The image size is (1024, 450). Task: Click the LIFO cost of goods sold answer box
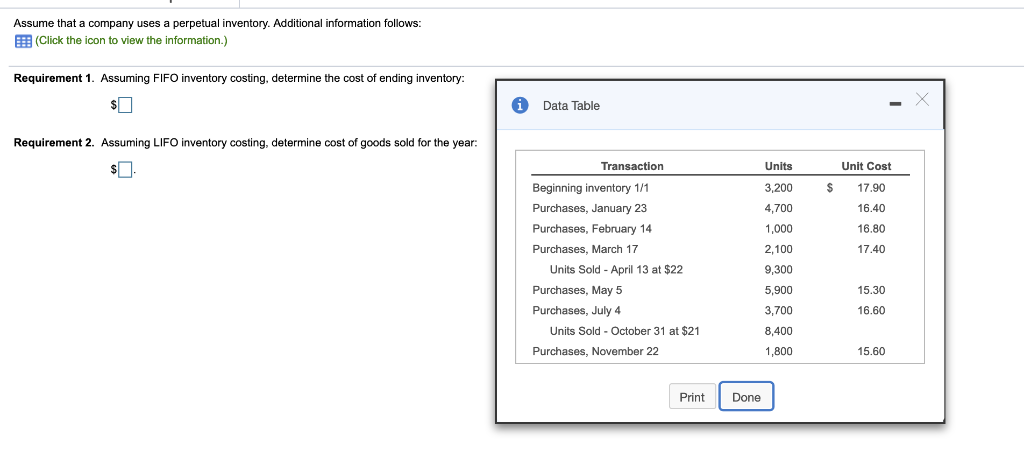[x=125, y=170]
